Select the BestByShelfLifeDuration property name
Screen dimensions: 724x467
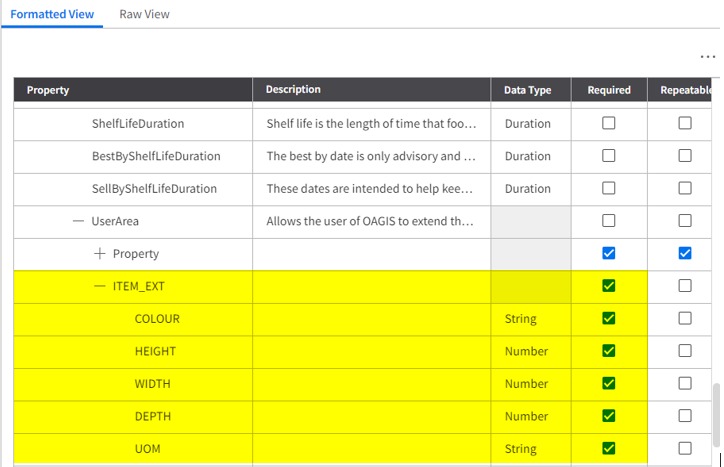point(156,156)
